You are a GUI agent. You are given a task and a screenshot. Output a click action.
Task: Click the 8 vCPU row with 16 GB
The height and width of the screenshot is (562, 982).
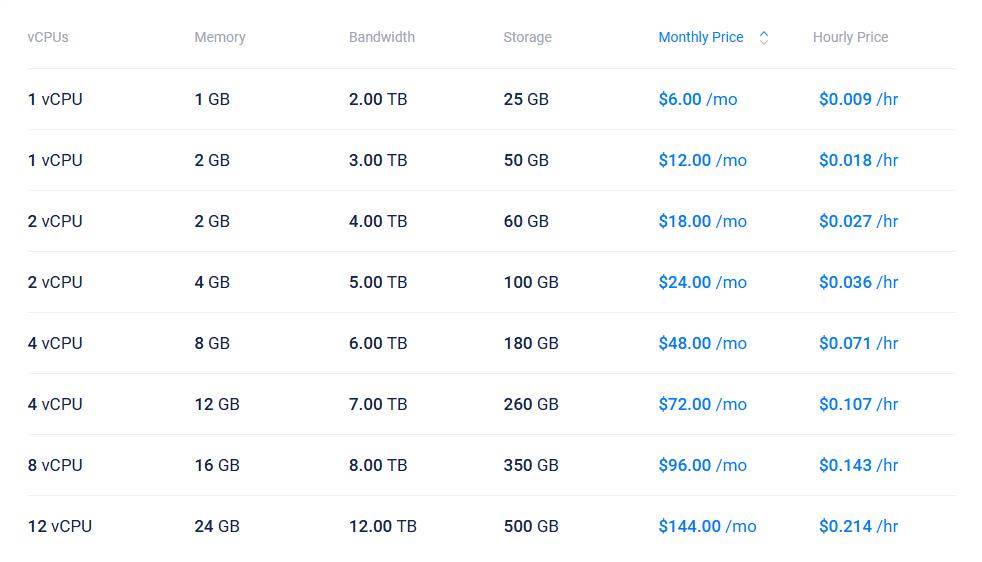[x=55, y=465]
